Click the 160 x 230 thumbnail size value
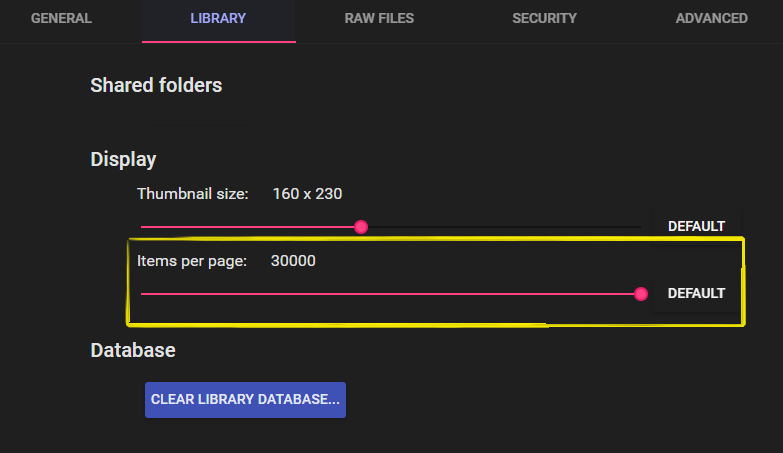This screenshot has width=783, height=453. pyautogui.click(x=307, y=193)
